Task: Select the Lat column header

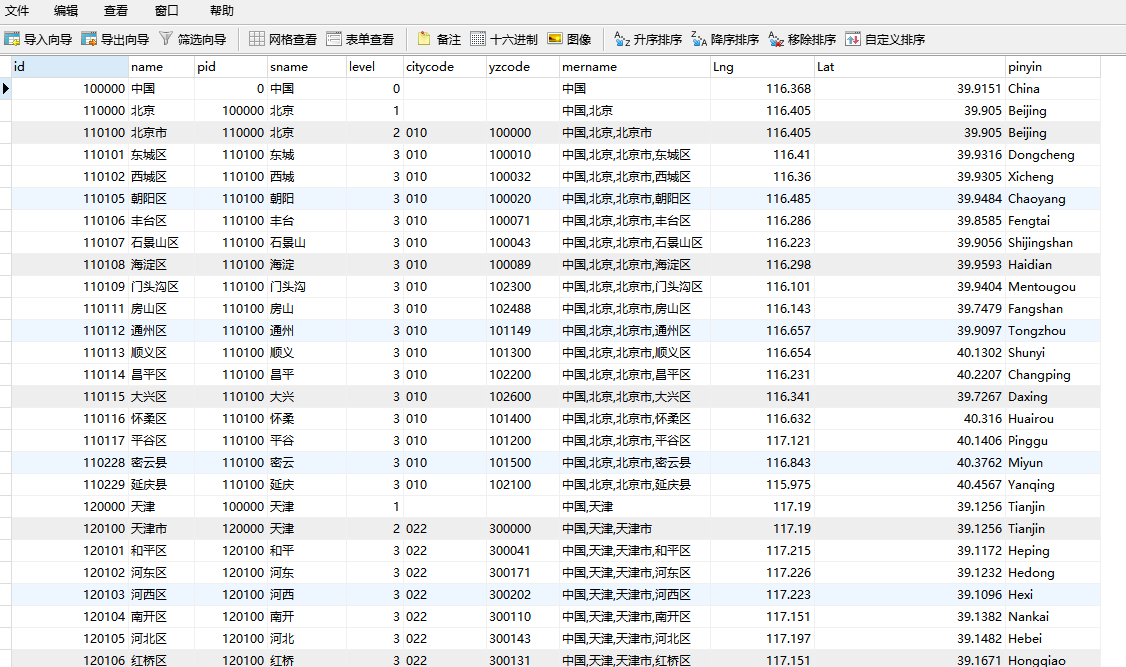Action: coord(910,67)
